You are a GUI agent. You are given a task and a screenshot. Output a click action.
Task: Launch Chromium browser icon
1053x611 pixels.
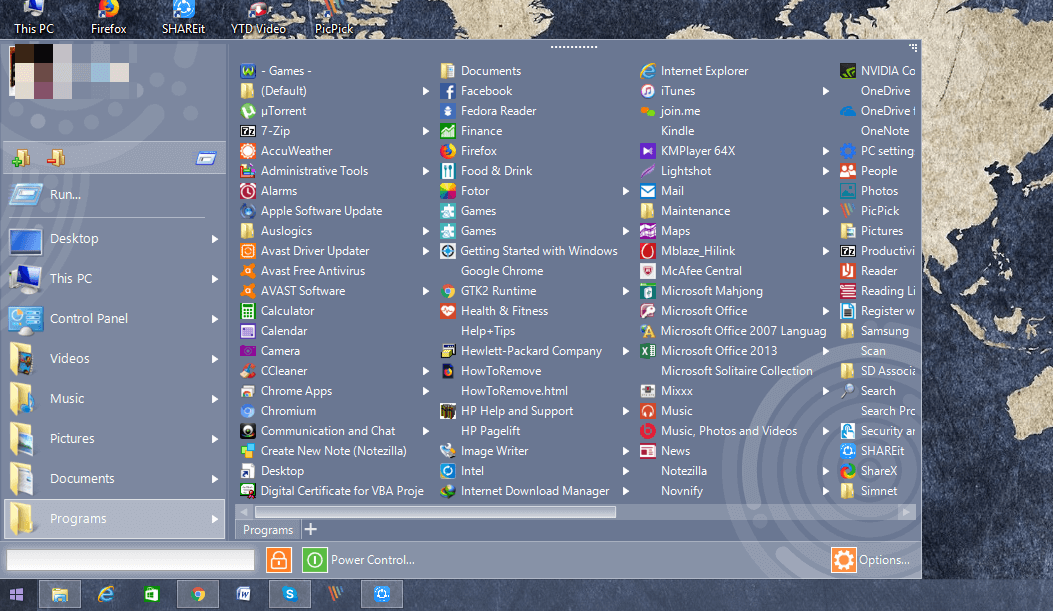coord(248,411)
